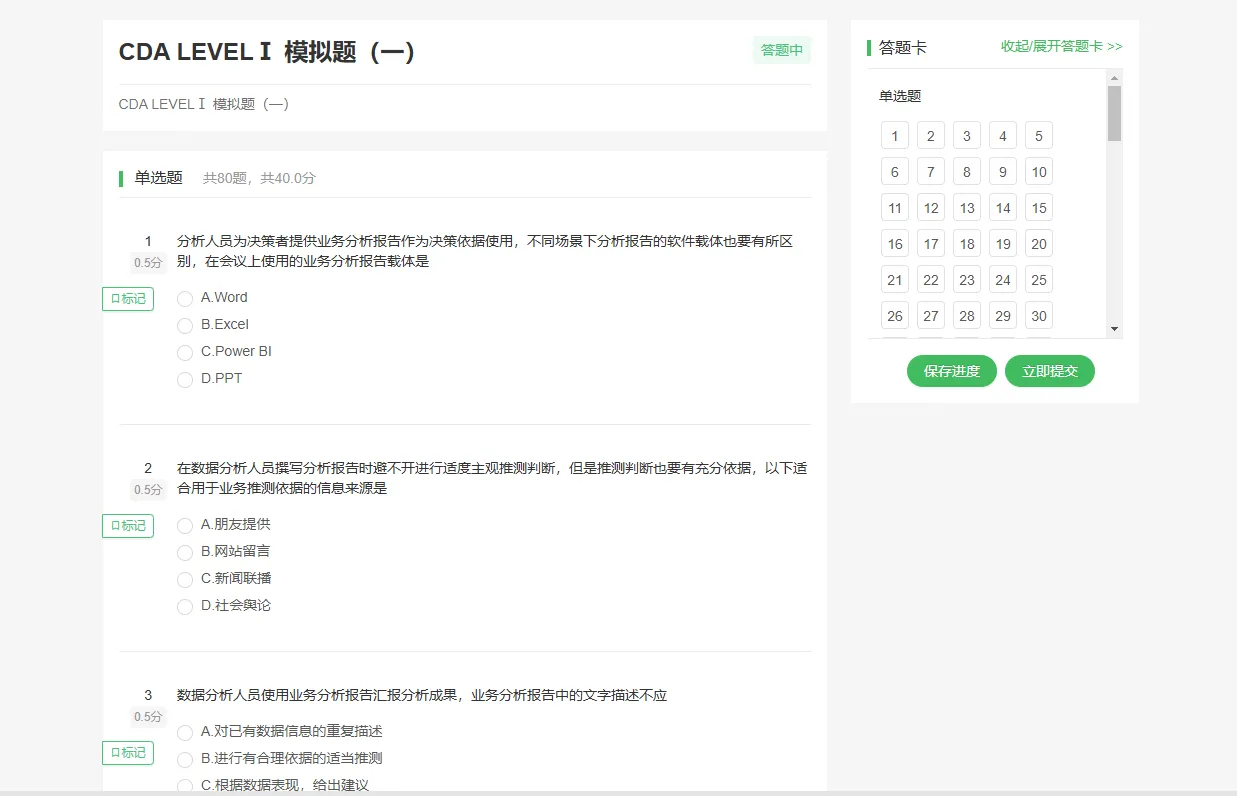1237x796 pixels.
Task: Choose C.Power BI radio option
Action: [x=185, y=352]
